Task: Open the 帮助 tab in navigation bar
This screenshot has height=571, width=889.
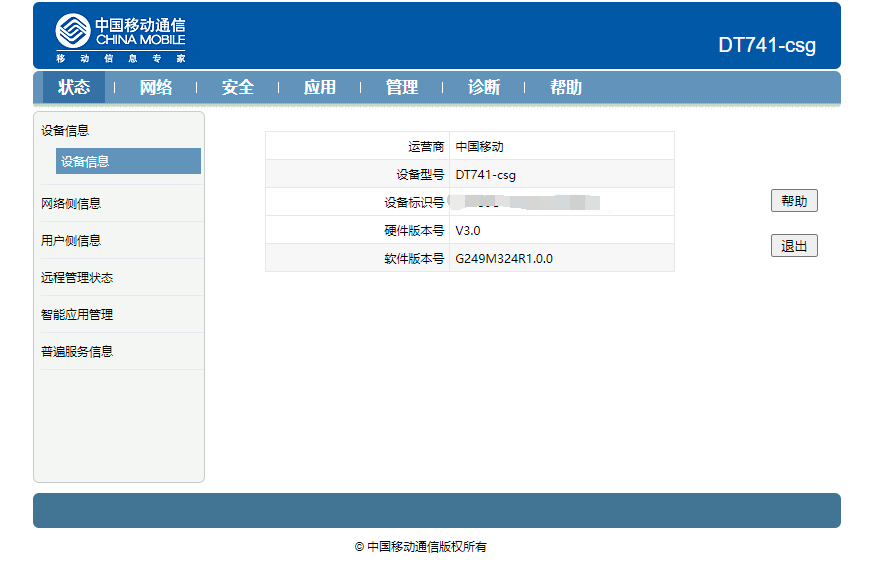Action: (566, 87)
